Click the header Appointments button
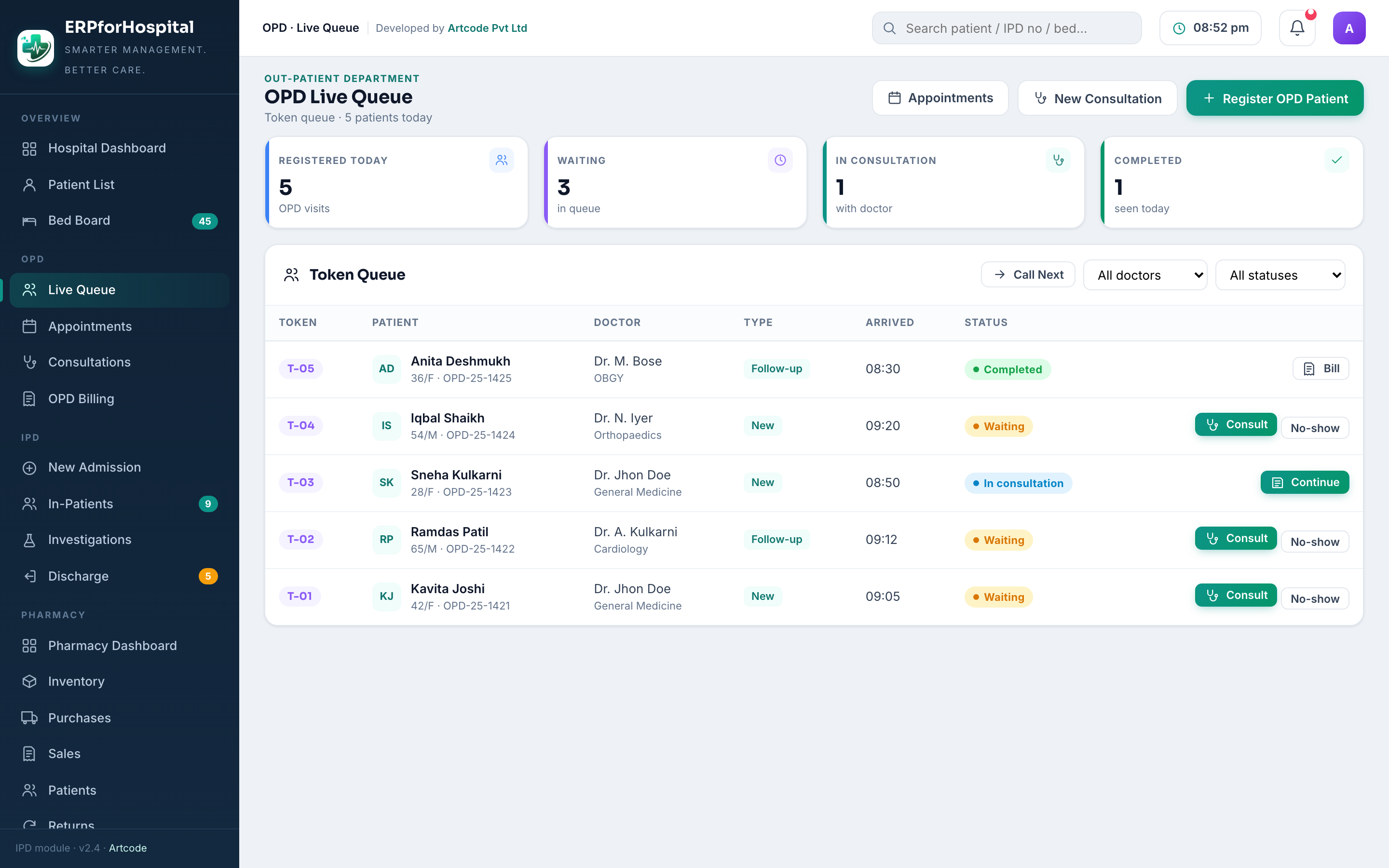This screenshot has height=868, width=1389. (940, 98)
